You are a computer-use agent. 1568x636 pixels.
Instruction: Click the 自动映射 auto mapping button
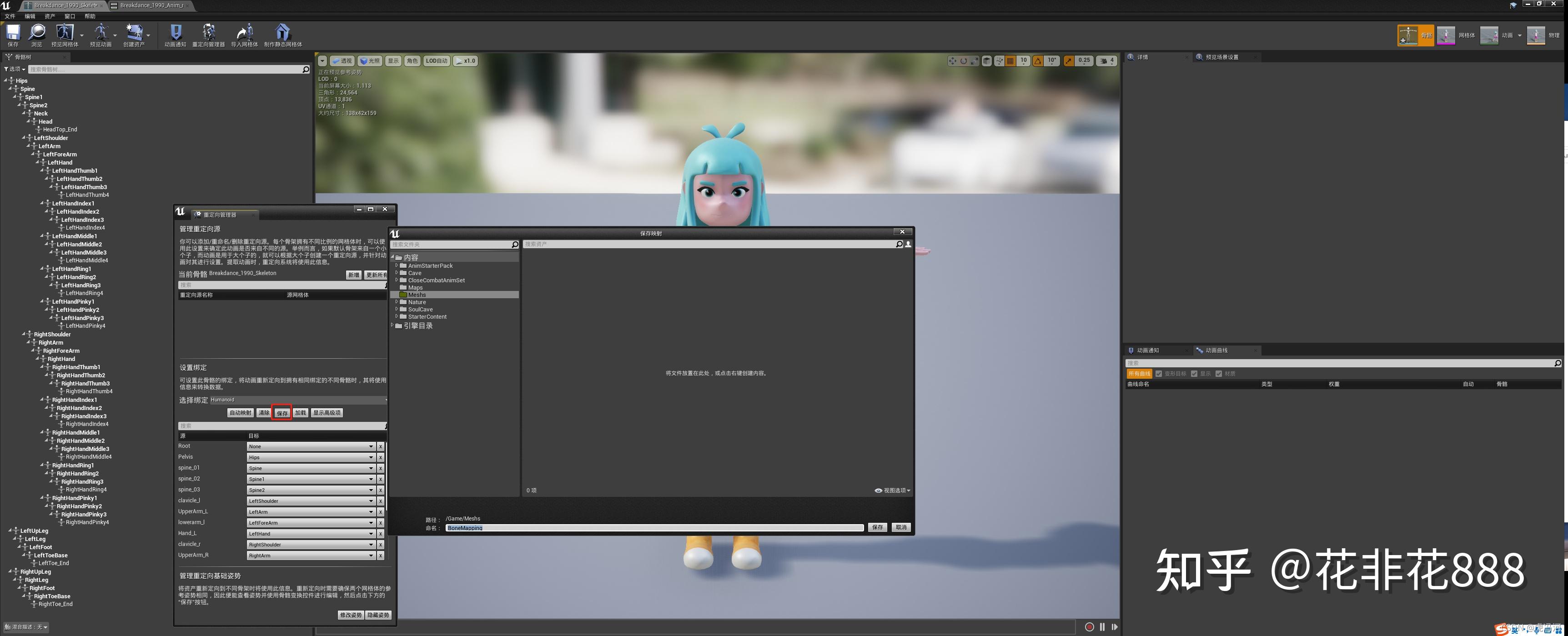point(240,413)
